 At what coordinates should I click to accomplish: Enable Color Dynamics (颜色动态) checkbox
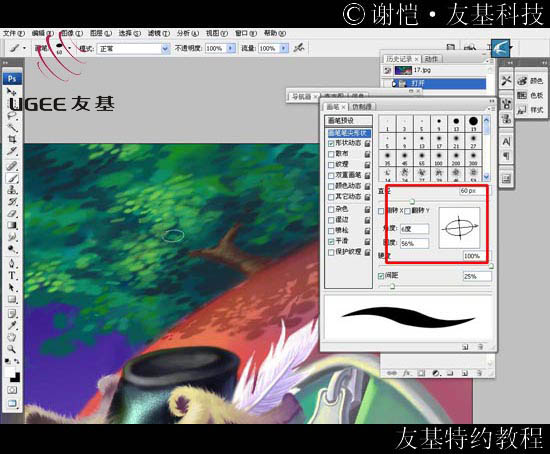click(x=331, y=186)
